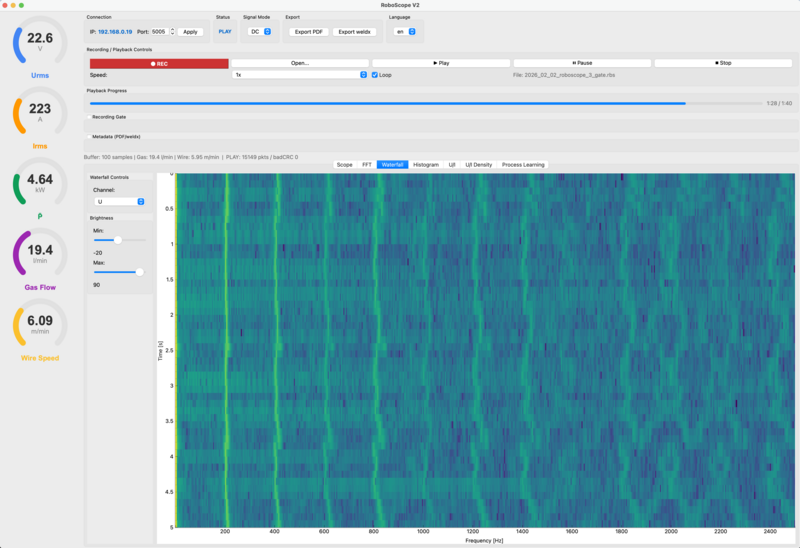
Task: Click the Export welds button
Action: click(x=354, y=32)
